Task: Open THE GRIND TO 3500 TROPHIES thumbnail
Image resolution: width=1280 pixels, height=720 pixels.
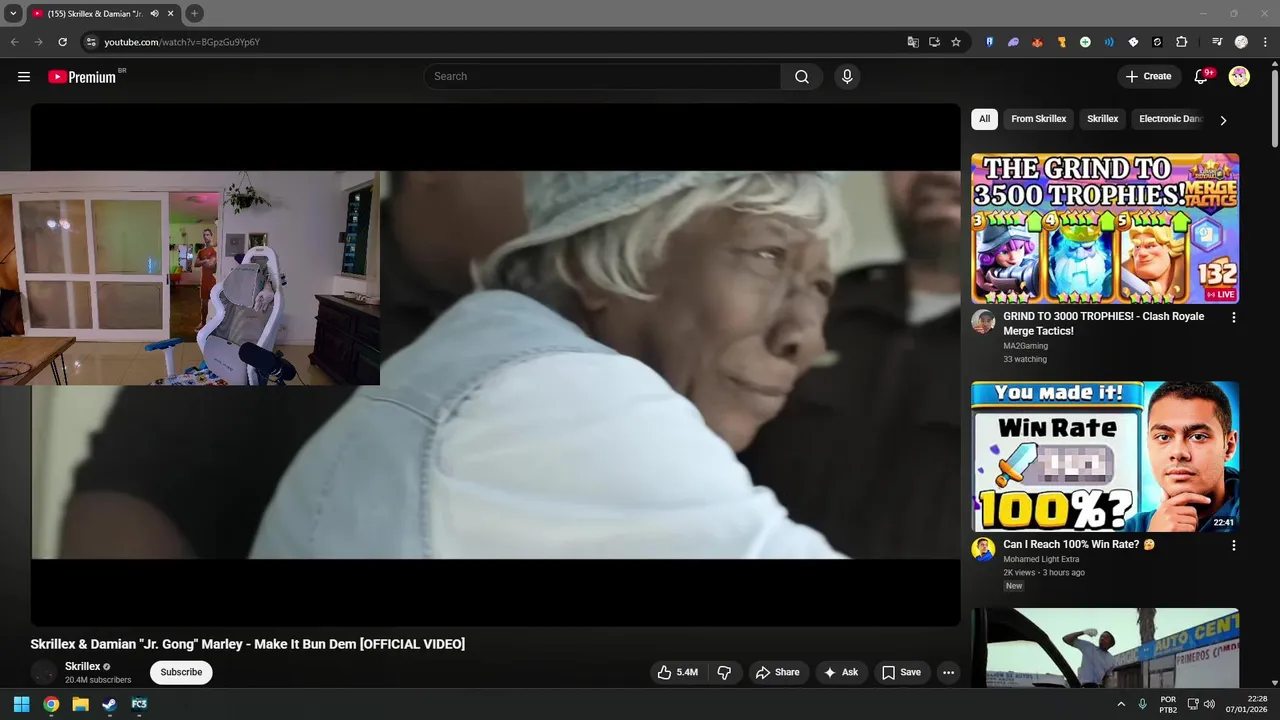Action: pos(1105,228)
